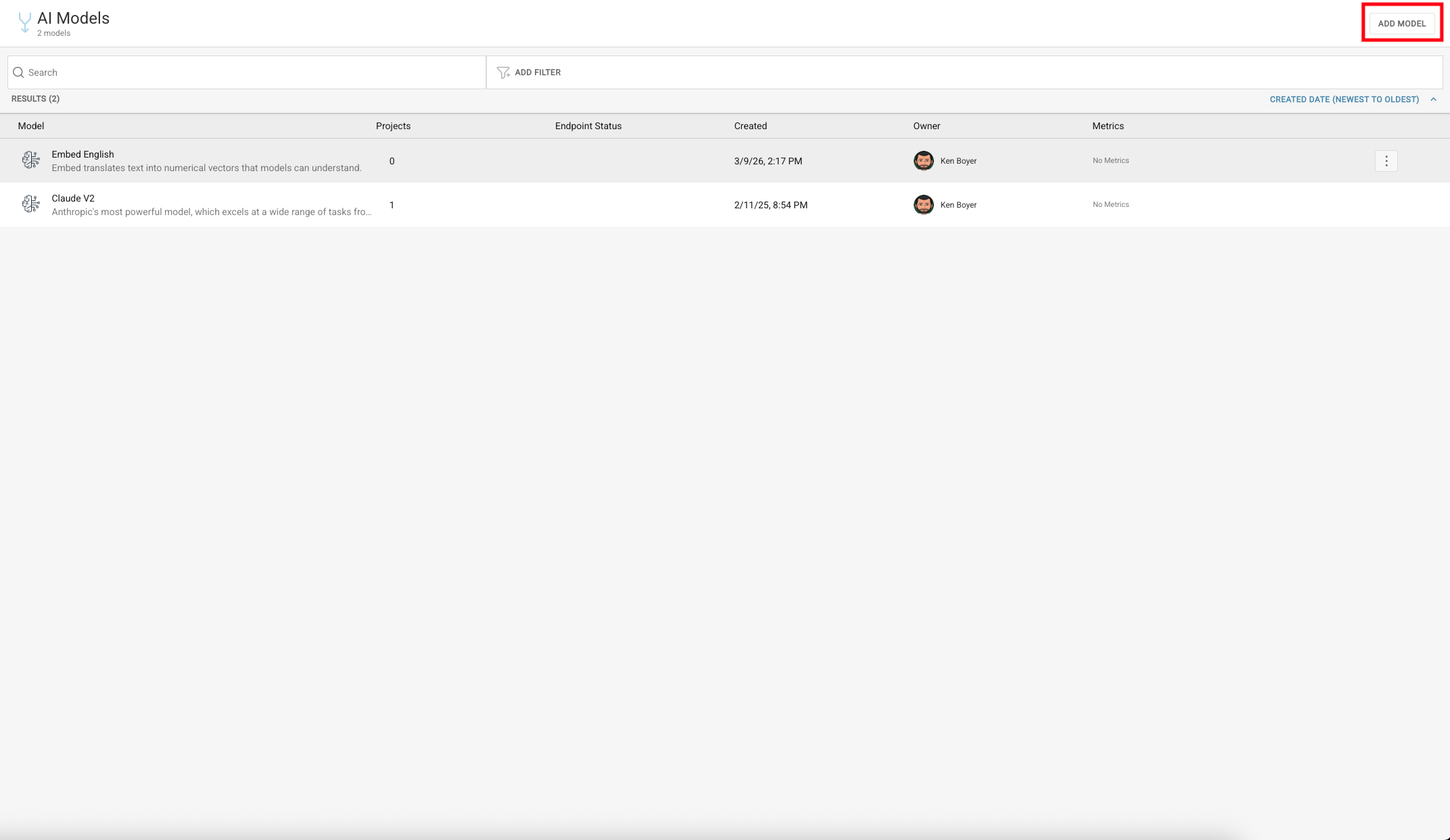Open the Created Date sort dropdown
The image size is (1450, 840).
point(1344,99)
